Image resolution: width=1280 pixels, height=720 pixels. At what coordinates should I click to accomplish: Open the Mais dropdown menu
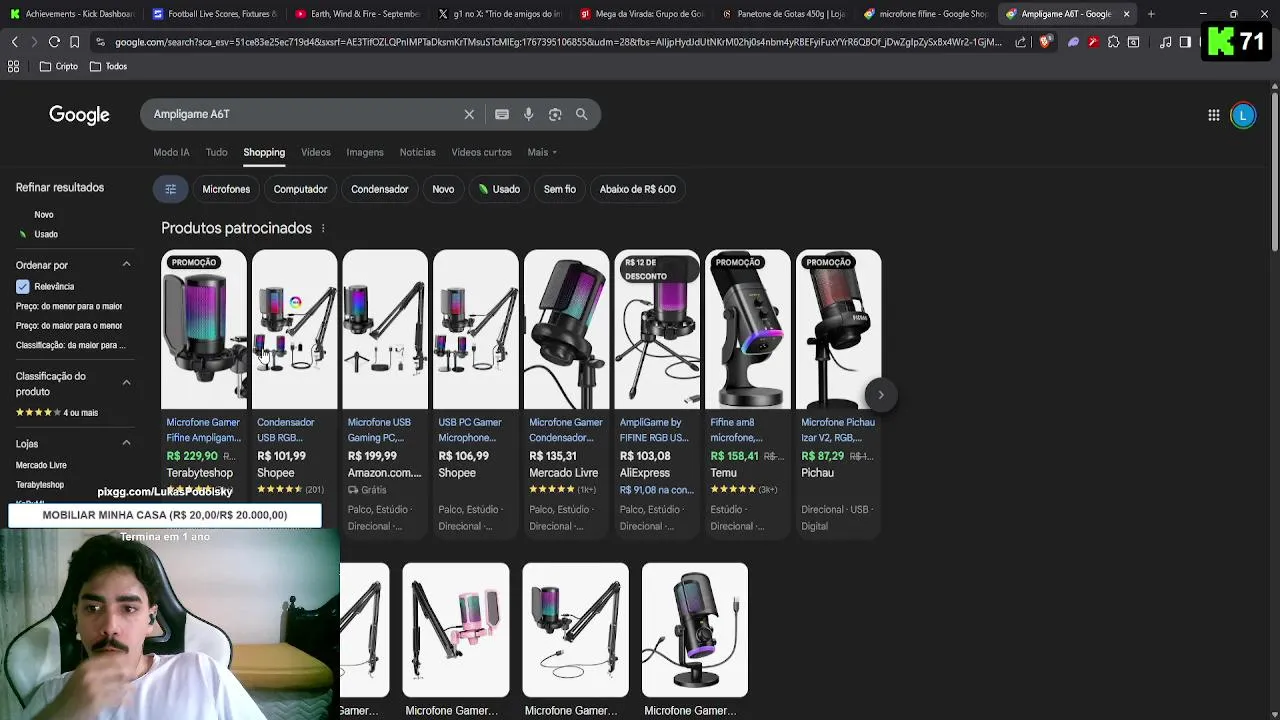[x=542, y=152]
